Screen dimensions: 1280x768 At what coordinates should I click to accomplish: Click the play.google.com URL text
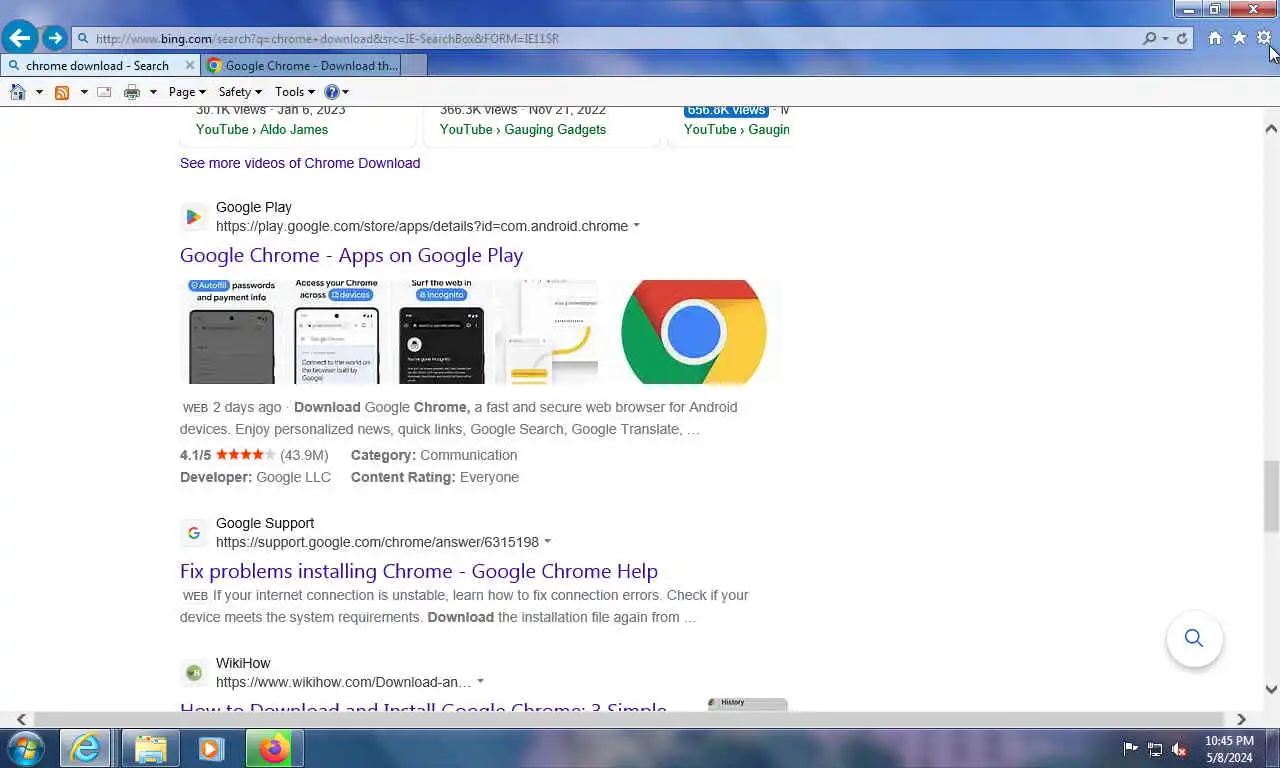pos(422,226)
